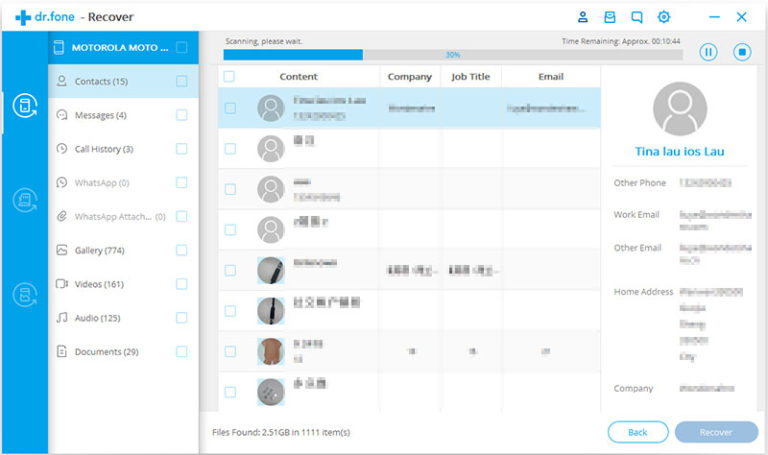Enable the MOTOROLA MOTO device checkbox
The image size is (768, 455).
181,47
